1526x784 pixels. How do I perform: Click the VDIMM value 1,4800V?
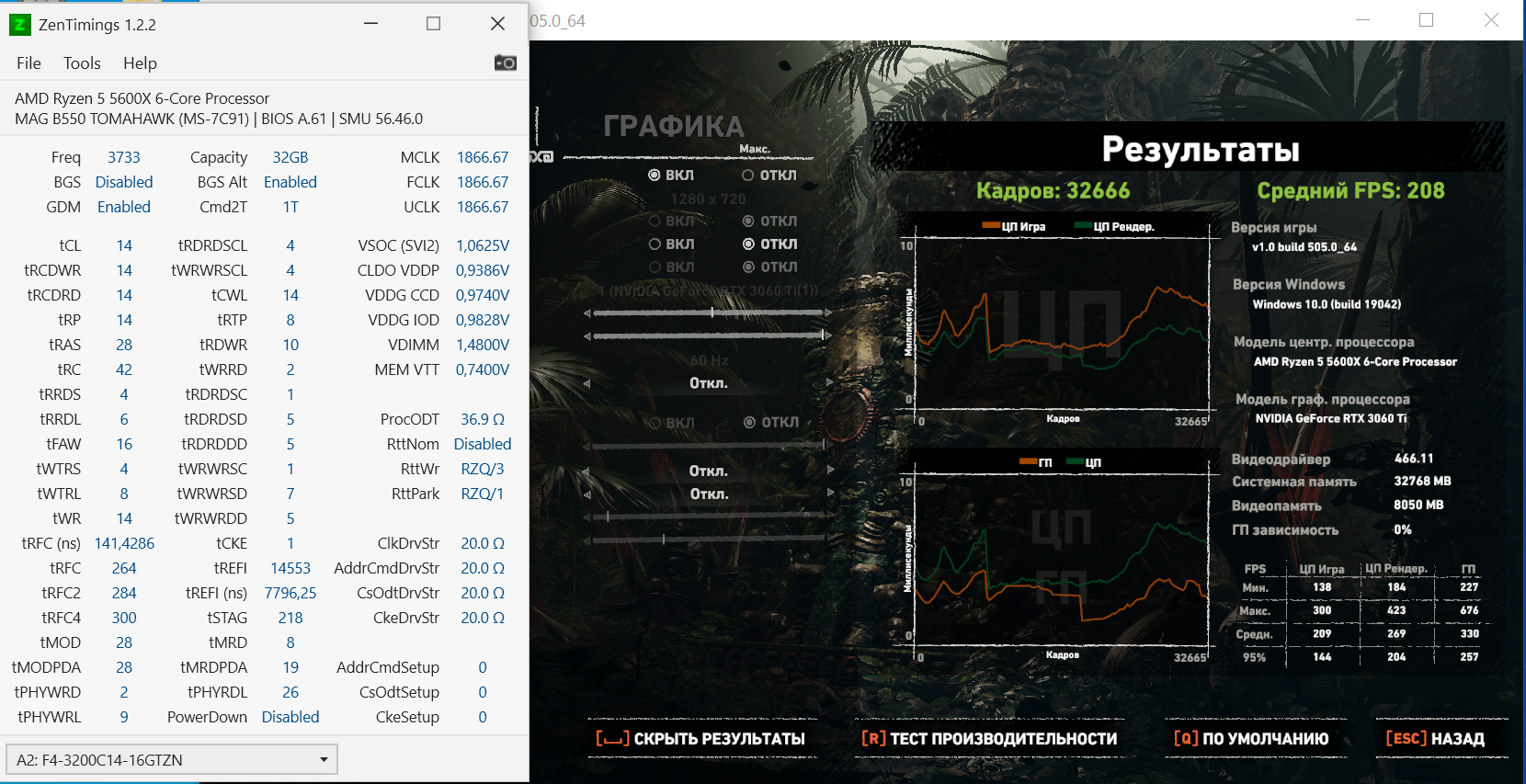483,345
